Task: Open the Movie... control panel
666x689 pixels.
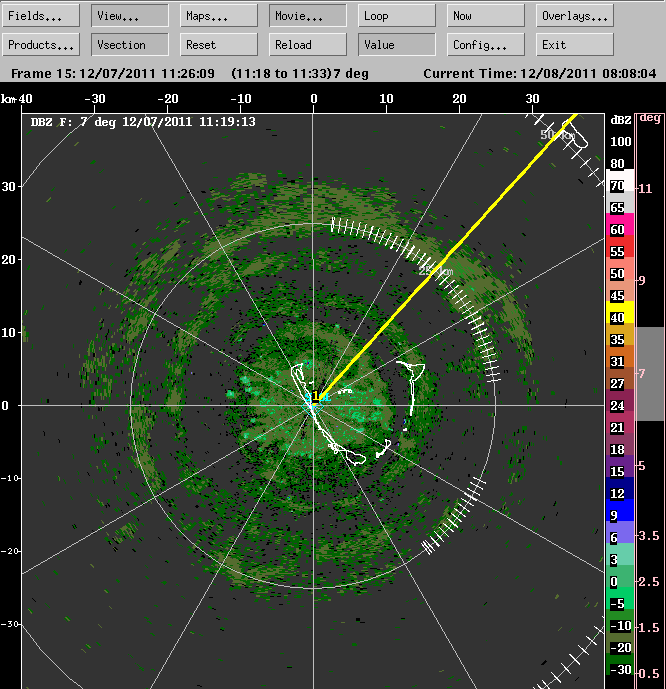Action: [308, 16]
